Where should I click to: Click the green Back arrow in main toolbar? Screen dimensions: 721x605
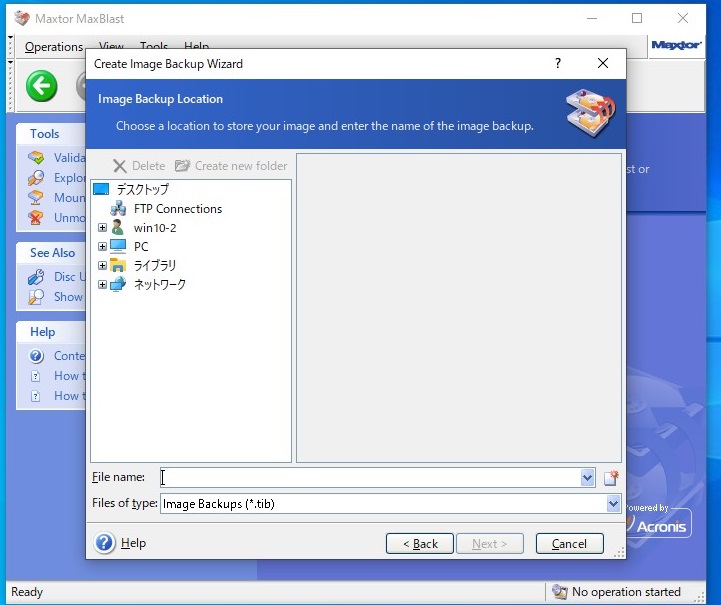(x=41, y=86)
